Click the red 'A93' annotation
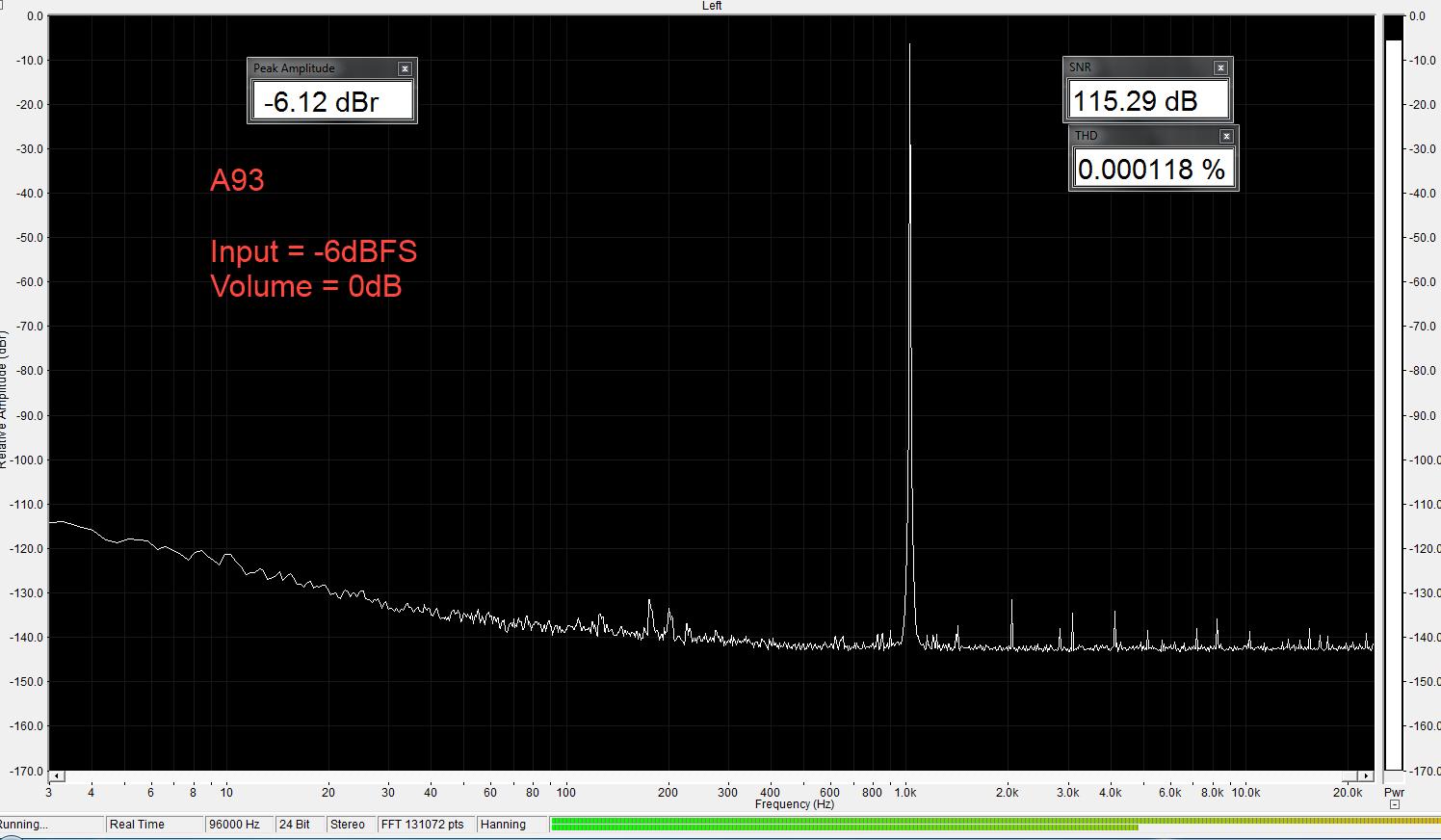This screenshot has width=1441, height=840. point(237,180)
